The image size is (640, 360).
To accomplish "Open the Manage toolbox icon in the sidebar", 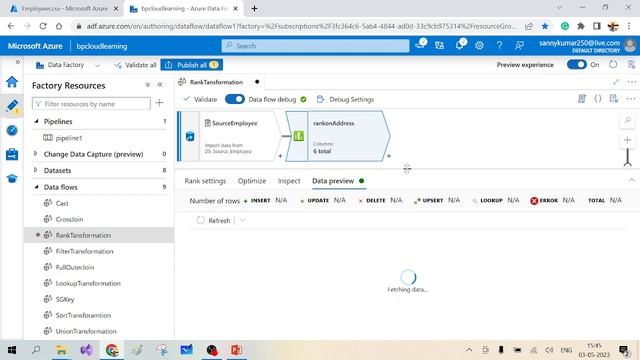I will click(x=12, y=154).
